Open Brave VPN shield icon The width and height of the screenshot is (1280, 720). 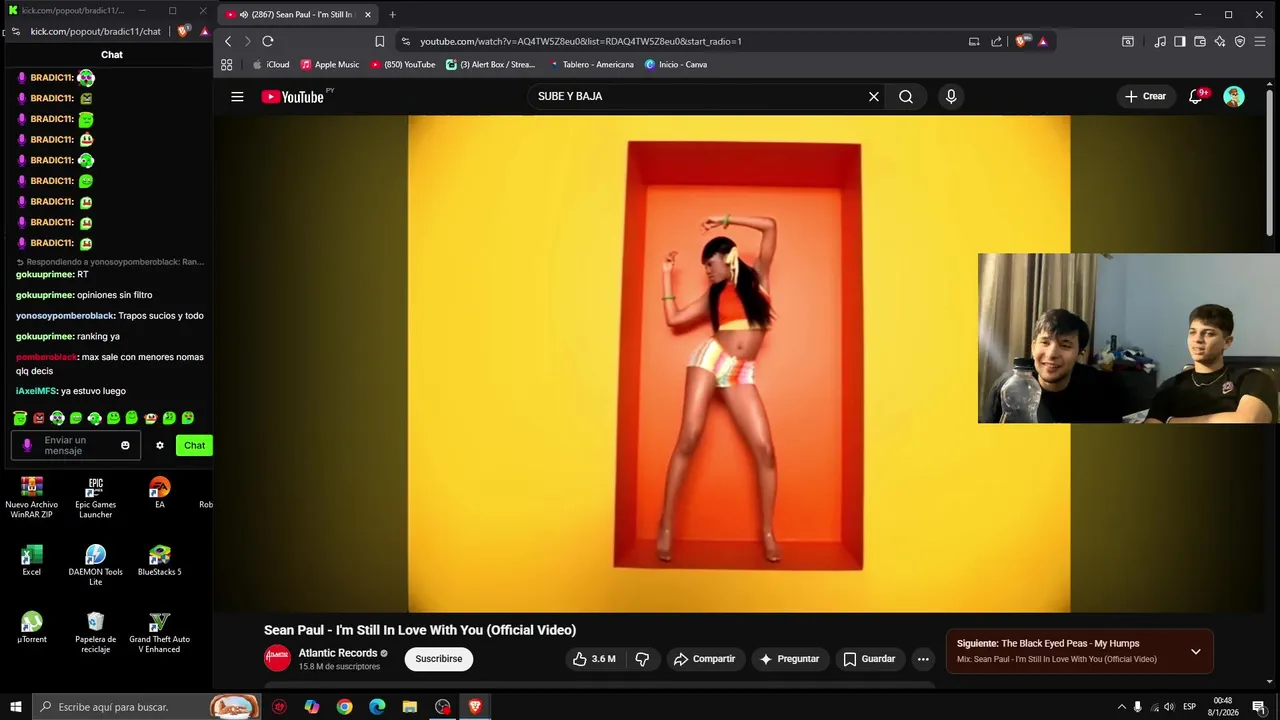click(x=1240, y=41)
